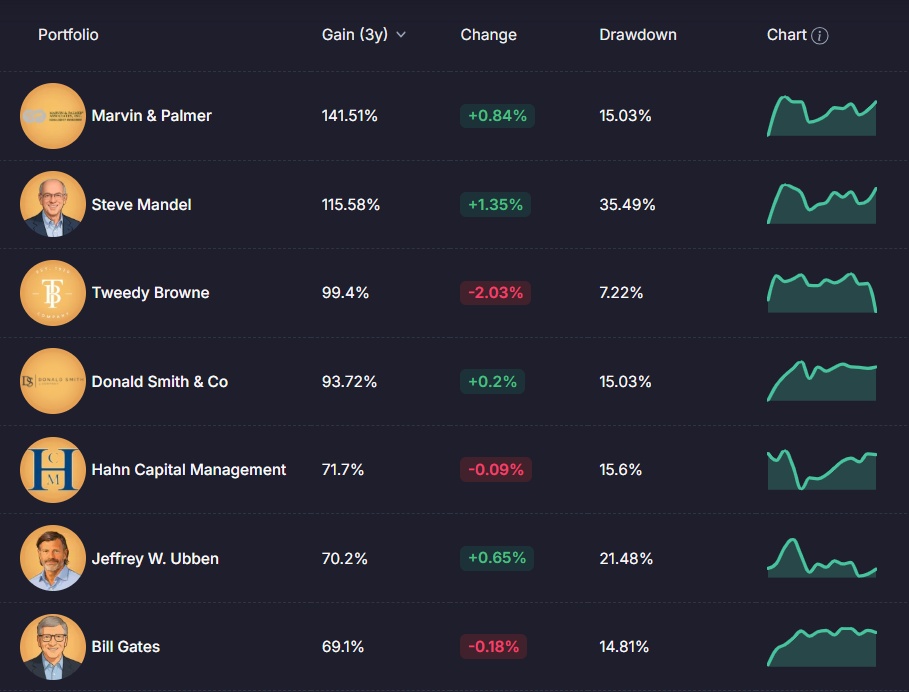Click the Gain (3y) column header text

[355, 35]
